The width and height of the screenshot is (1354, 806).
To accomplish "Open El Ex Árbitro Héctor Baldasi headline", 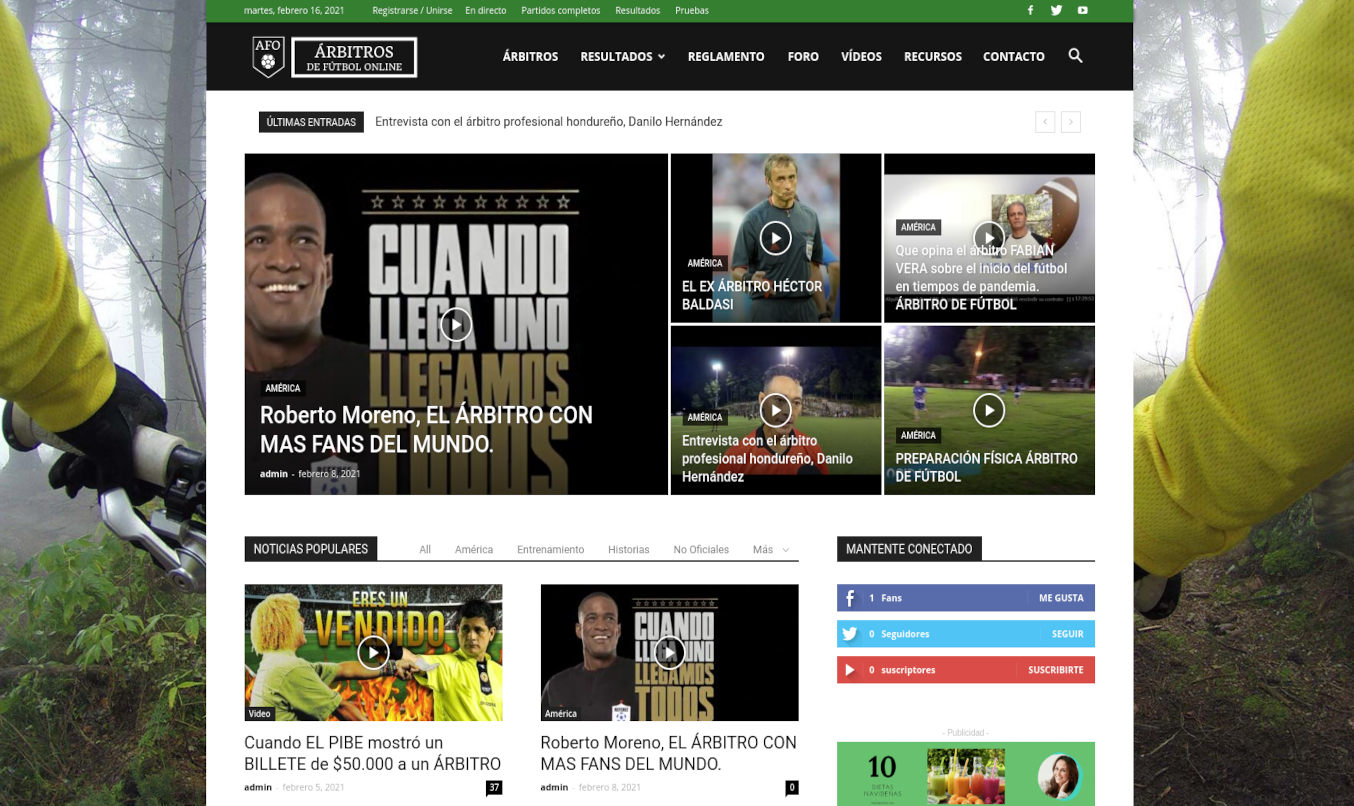I will pyautogui.click(x=752, y=295).
